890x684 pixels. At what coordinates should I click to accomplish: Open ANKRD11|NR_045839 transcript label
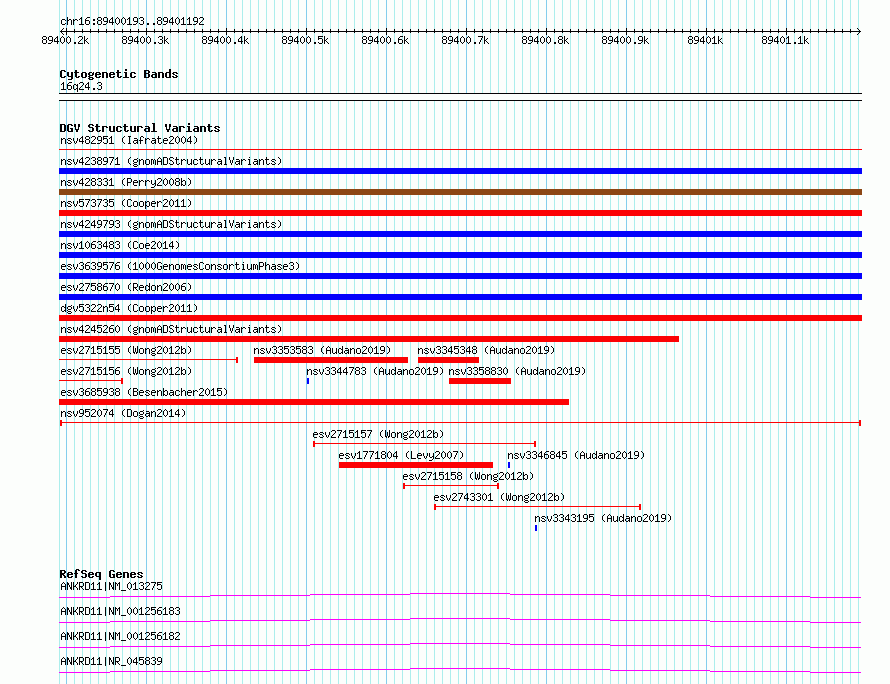(111, 661)
